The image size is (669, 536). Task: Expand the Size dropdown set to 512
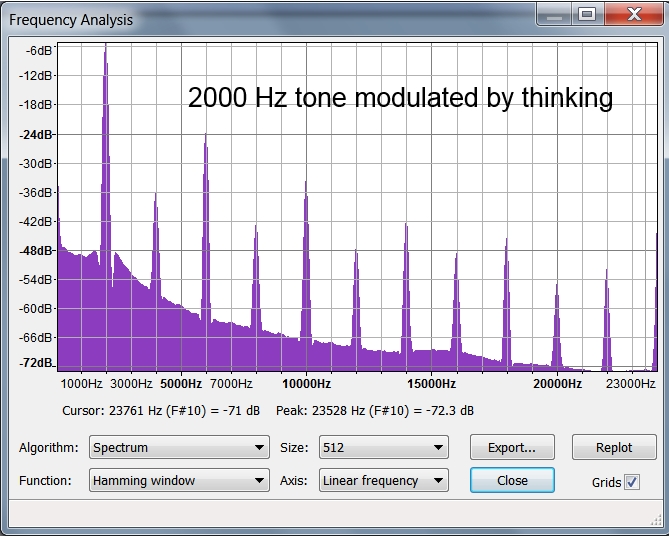(x=383, y=448)
